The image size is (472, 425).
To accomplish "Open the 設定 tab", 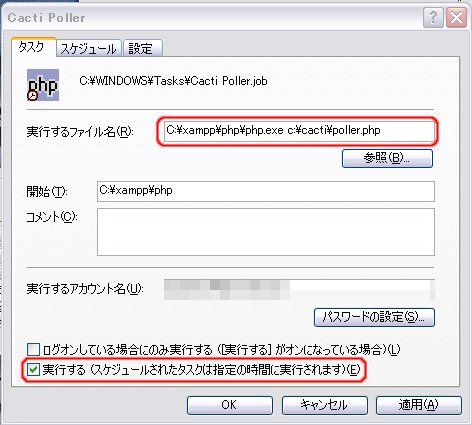I will tap(142, 49).
